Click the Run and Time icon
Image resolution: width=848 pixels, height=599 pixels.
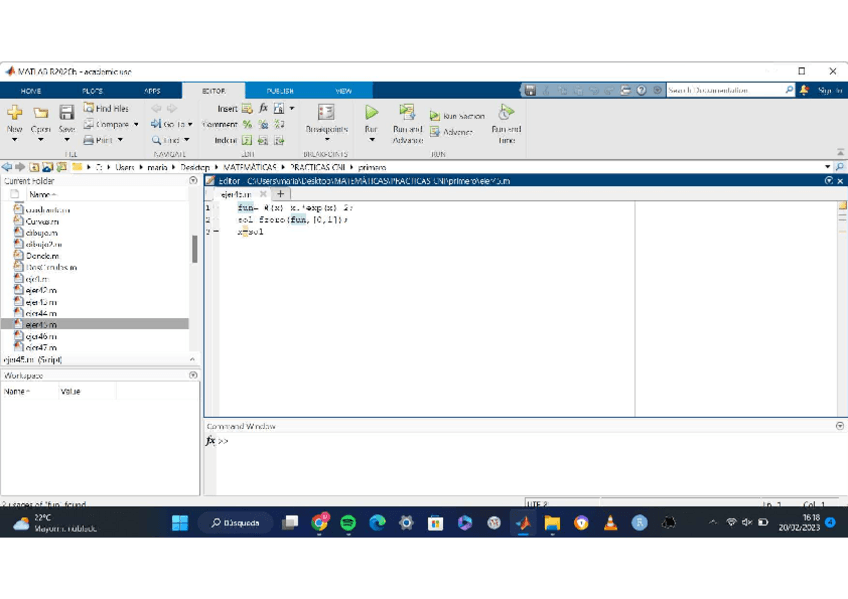[x=506, y=112]
